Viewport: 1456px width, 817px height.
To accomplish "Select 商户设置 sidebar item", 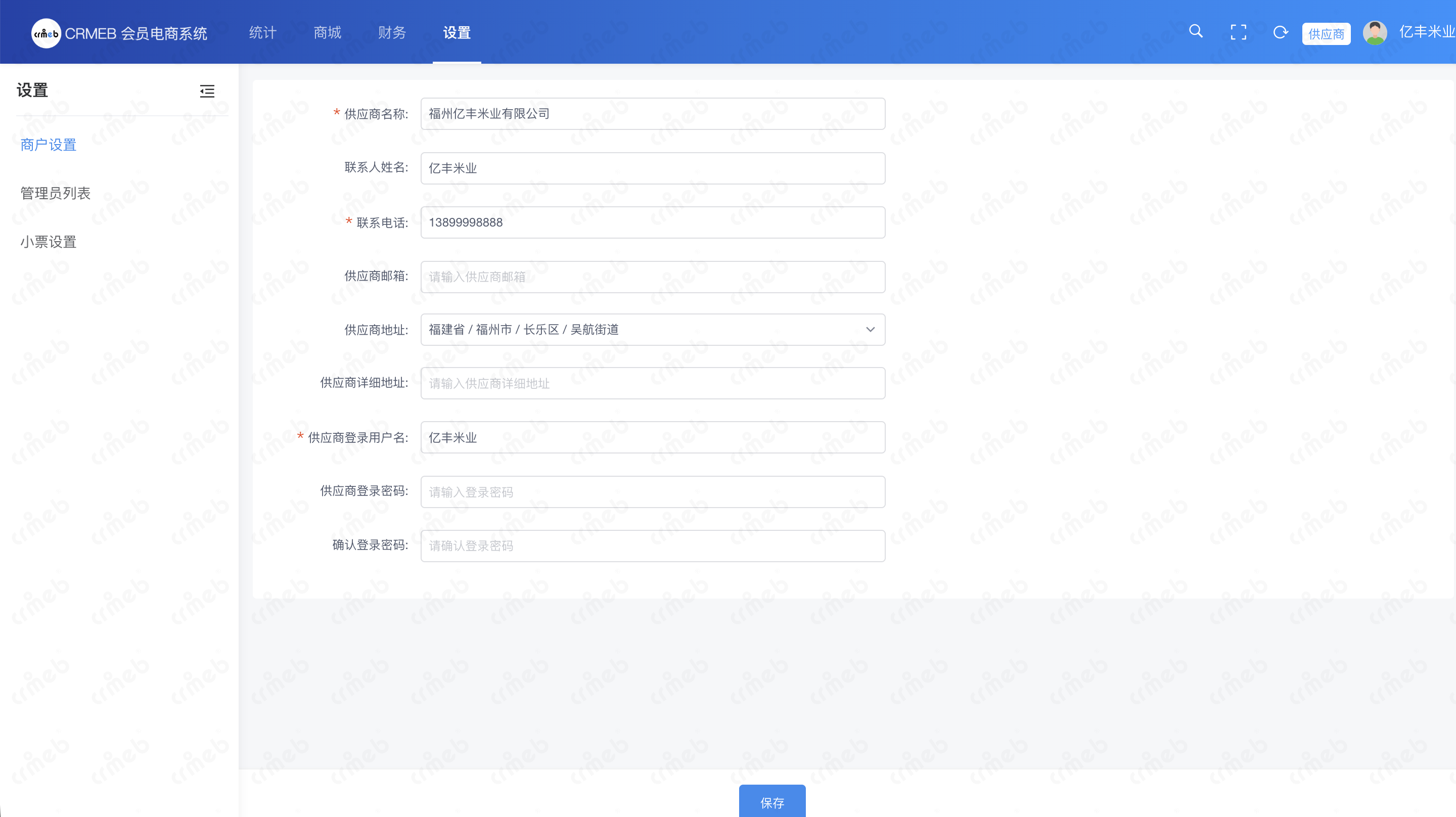I will pyautogui.click(x=49, y=145).
